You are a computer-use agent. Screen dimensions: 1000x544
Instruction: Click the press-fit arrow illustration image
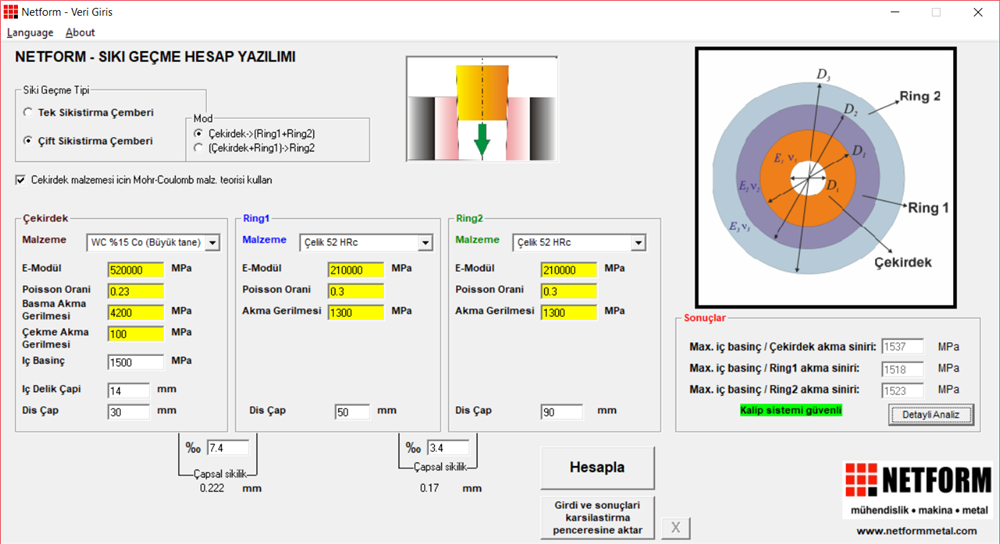click(481, 110)
